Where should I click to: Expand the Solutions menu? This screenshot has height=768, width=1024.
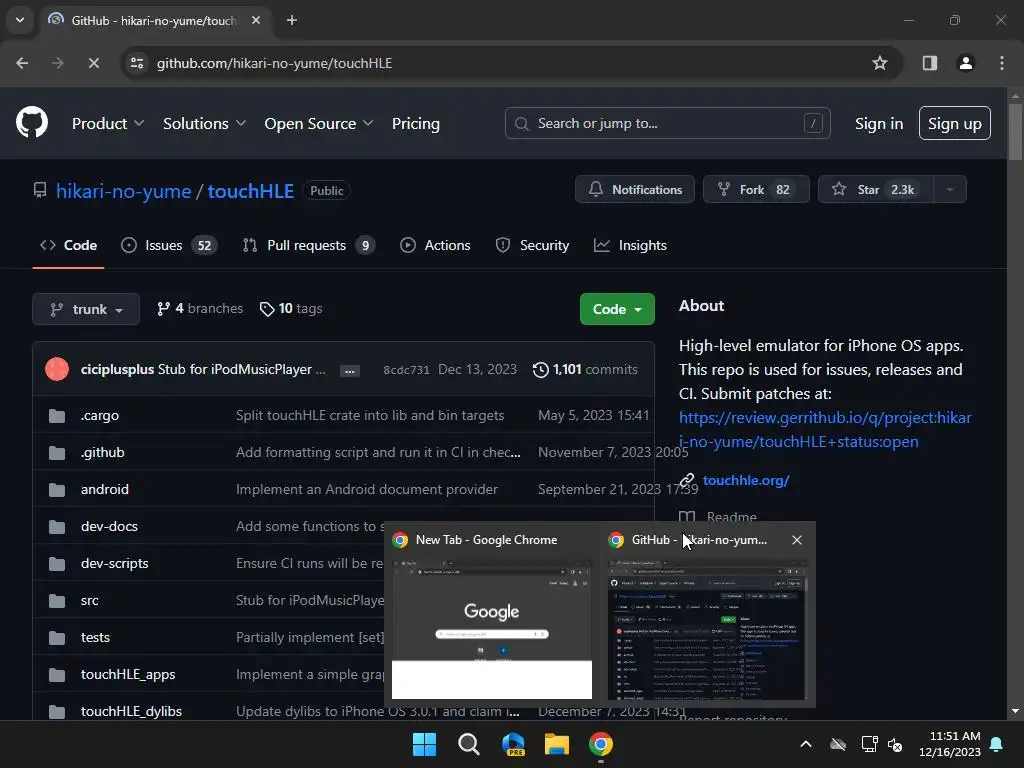click(204, 123)
